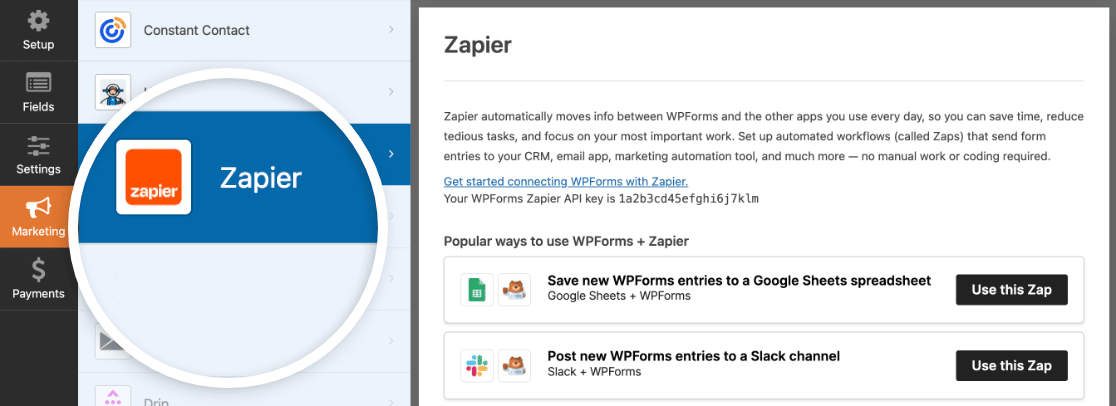
Task: Click "Post new WPForms entries to a Slack channel"
Action: click(694, 356)
